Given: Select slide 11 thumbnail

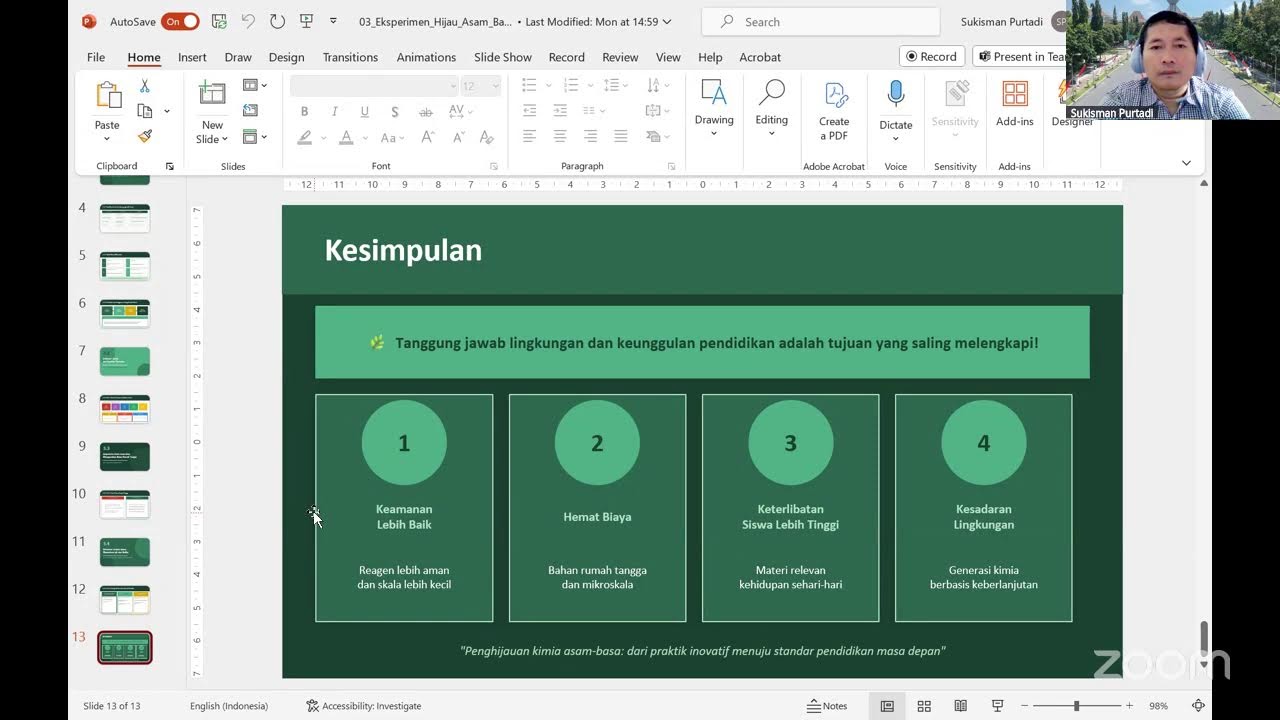Looking at the screenshot, I should (125, 552).
